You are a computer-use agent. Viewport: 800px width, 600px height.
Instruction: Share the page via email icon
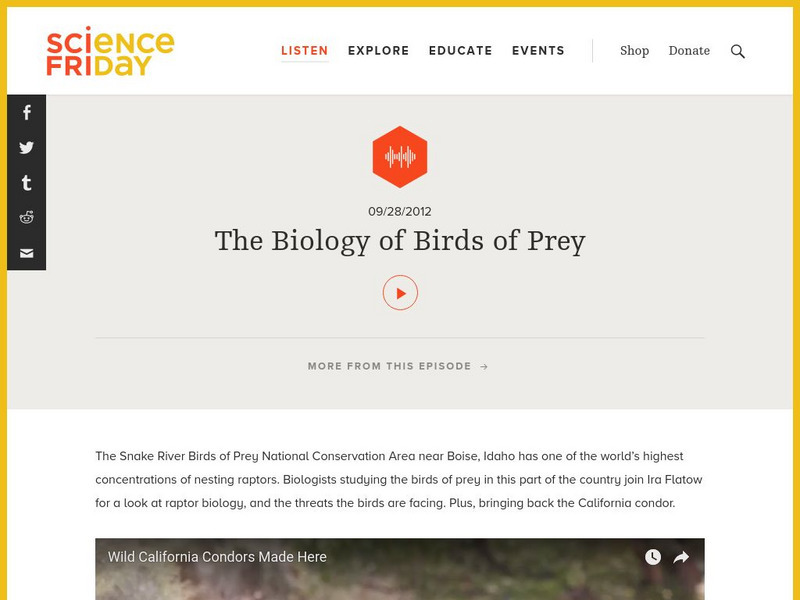(26, 253)
